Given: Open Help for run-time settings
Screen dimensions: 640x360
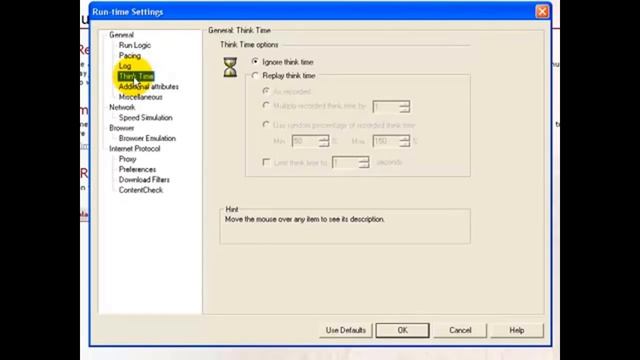Looking at the screenshot, I should click(x=517, y=330).
